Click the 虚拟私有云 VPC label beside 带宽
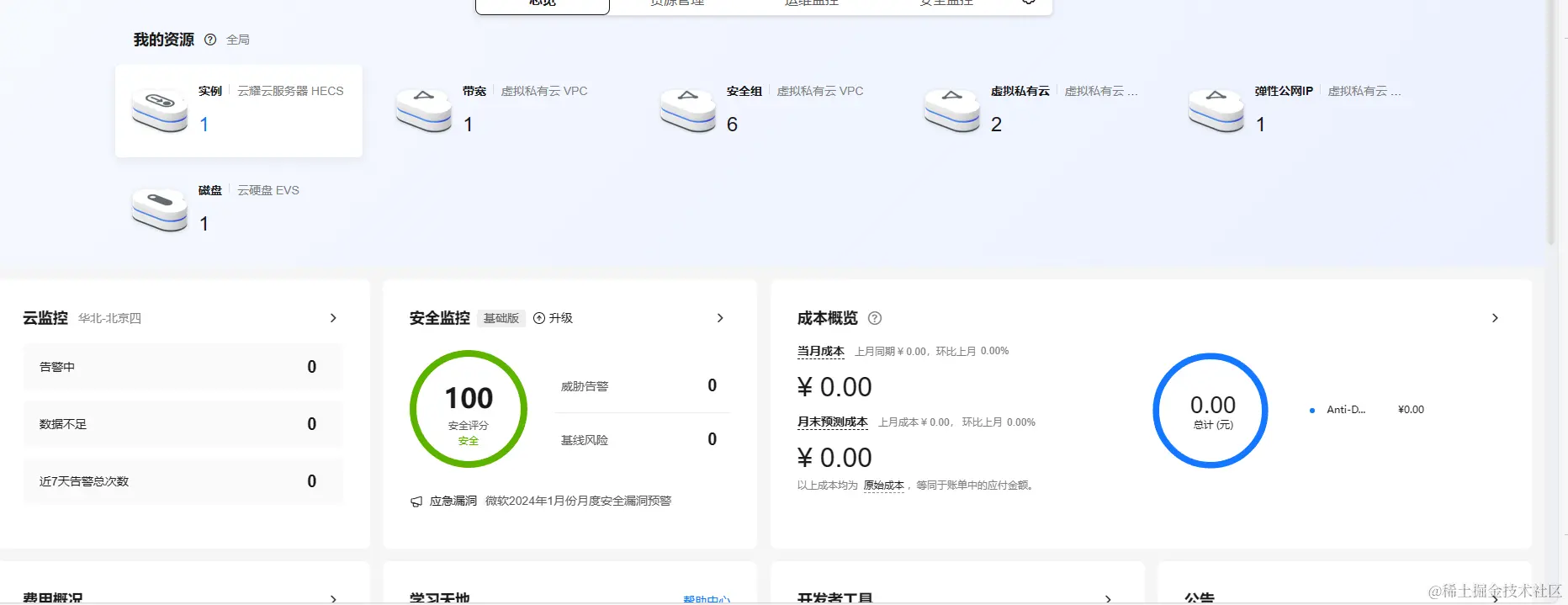1568x605 pixels. tap(544, 91)
